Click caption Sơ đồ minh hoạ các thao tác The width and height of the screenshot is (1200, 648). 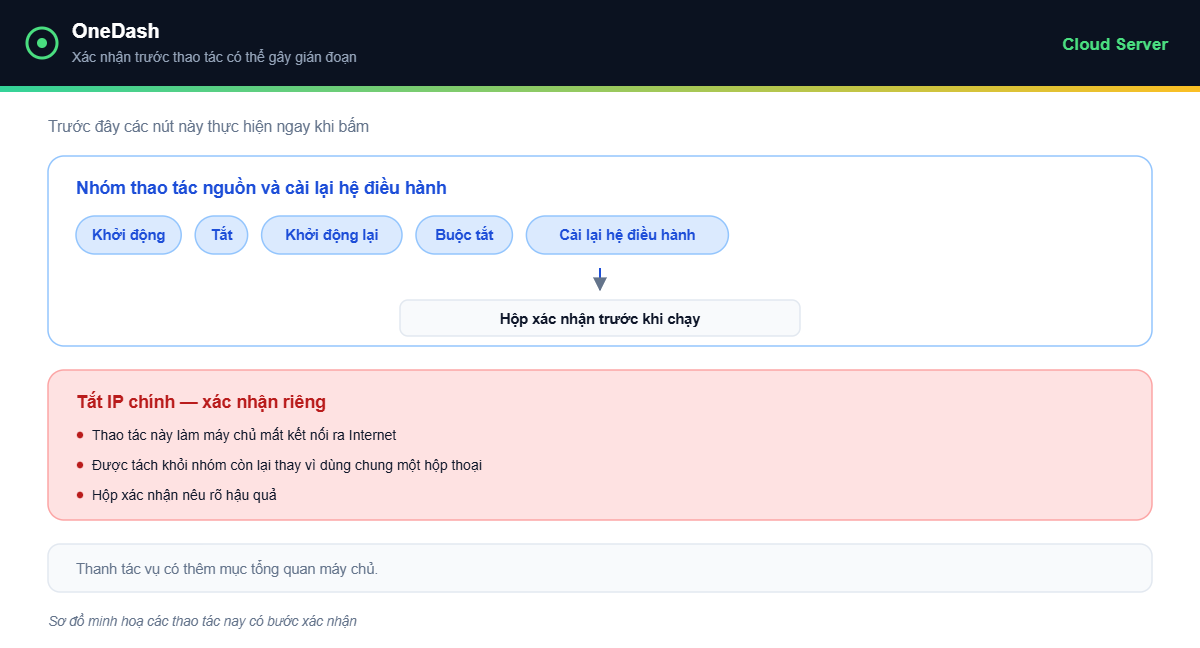tap(203, 621)
